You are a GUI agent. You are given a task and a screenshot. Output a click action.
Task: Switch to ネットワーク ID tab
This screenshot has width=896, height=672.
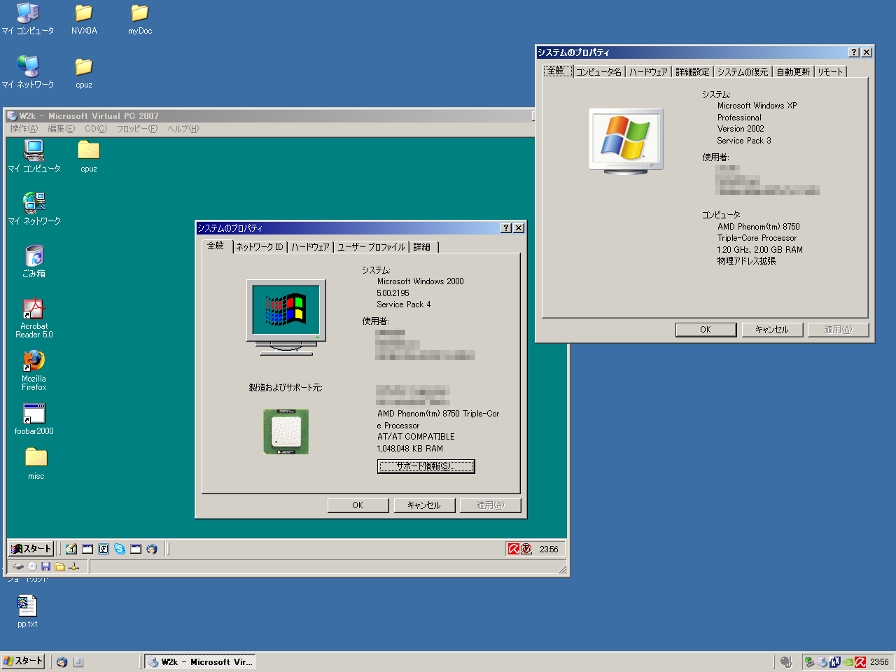point(259,247)
